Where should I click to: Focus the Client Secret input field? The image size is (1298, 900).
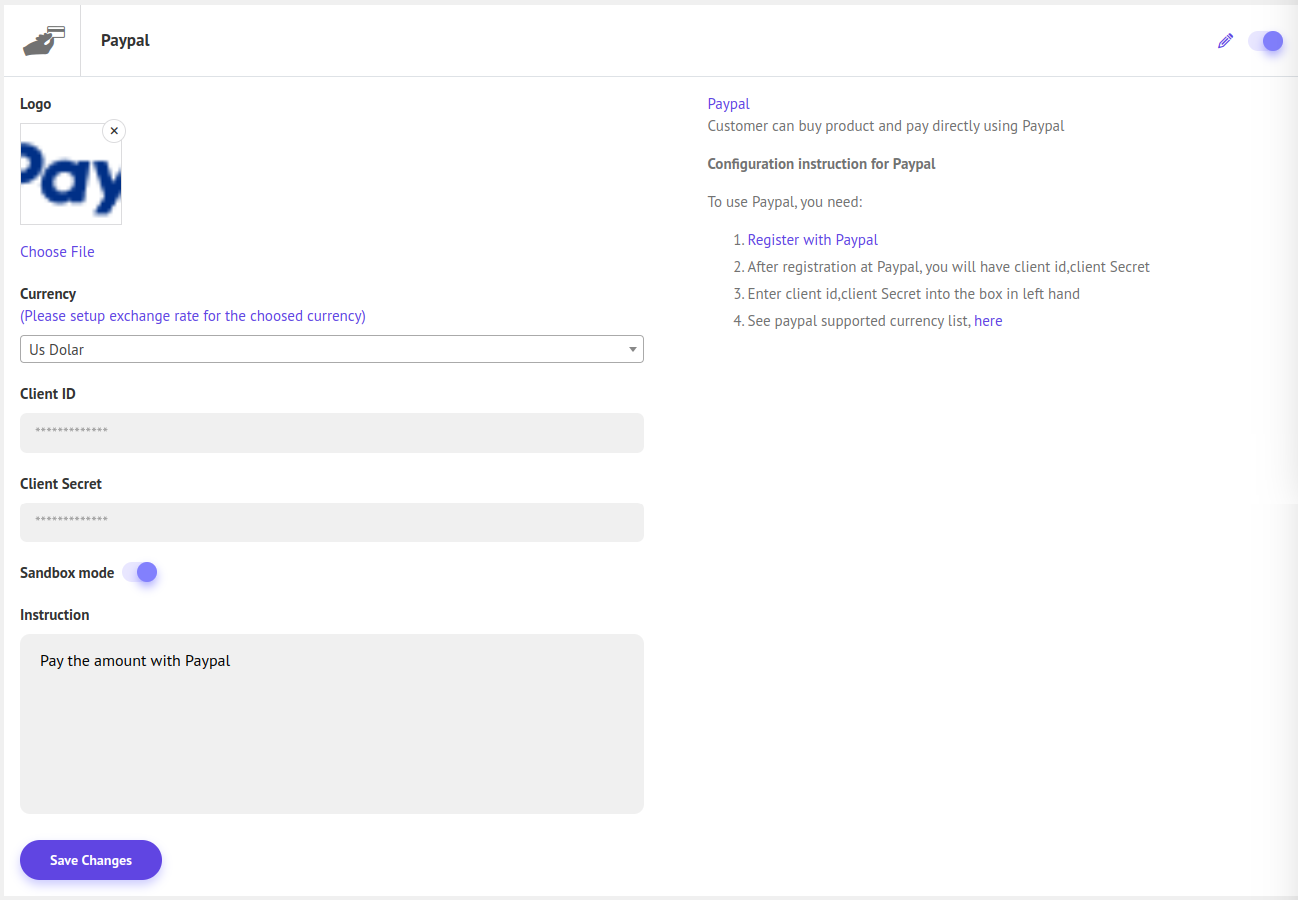[x=331, y=522]
